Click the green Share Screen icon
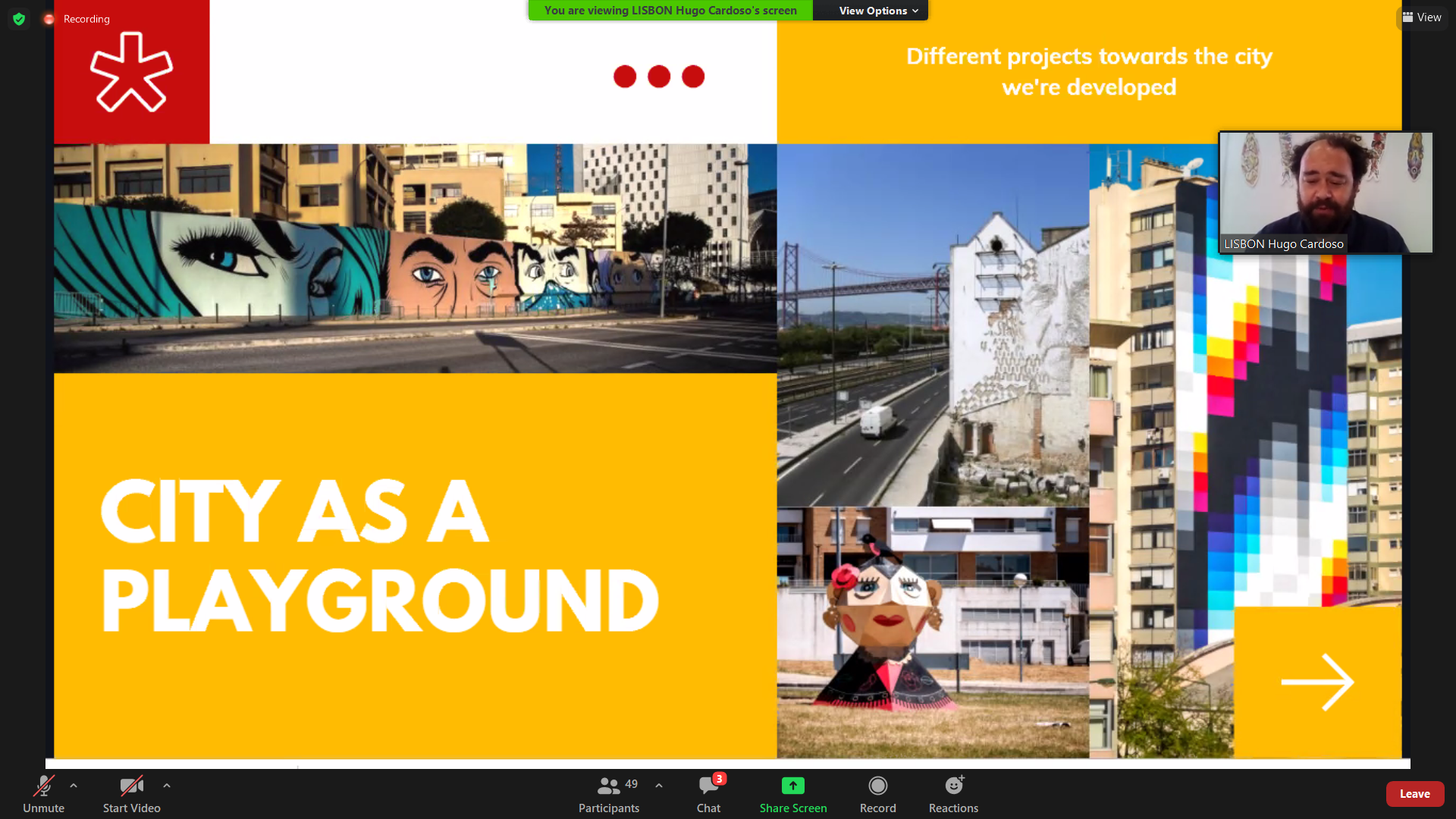The height and width of the screenshot is (819, 1456). pyautogui.click(x=792, y=786)
